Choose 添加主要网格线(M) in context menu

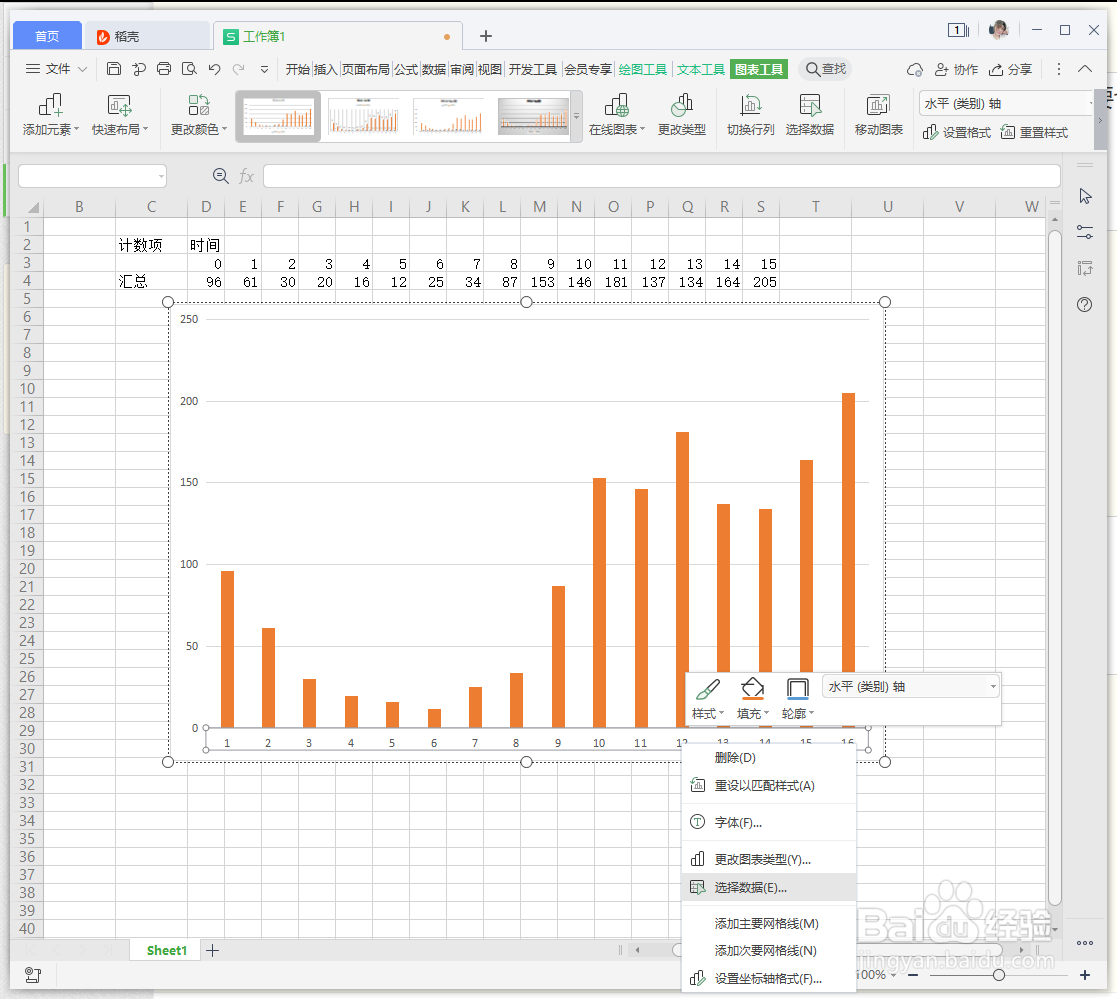tap(769, 923)
